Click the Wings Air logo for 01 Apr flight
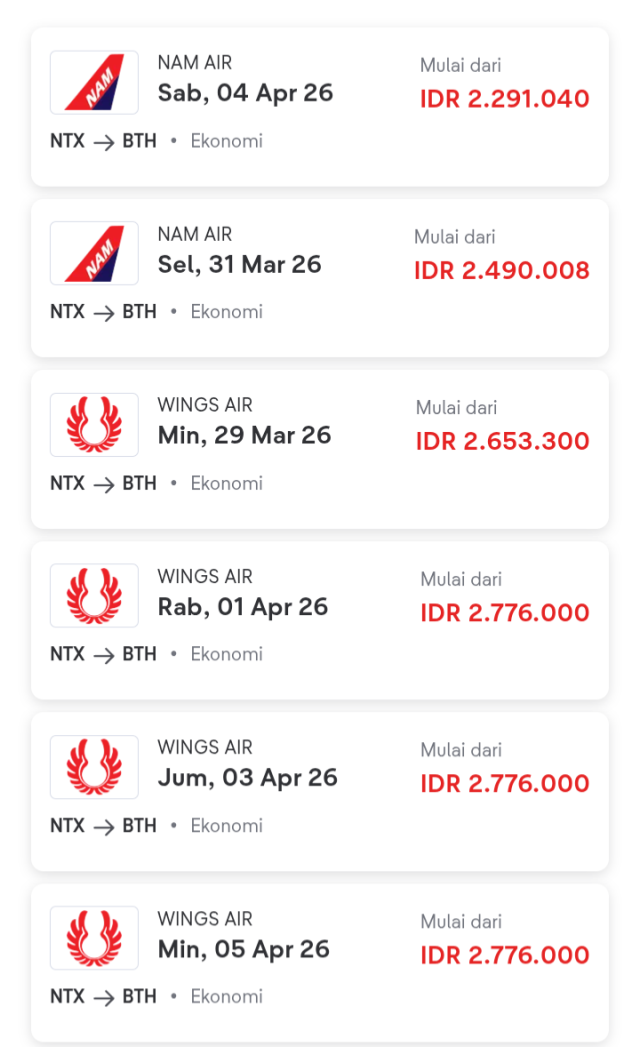Viewport: 640px width, 1047px height. coord(94,596)
